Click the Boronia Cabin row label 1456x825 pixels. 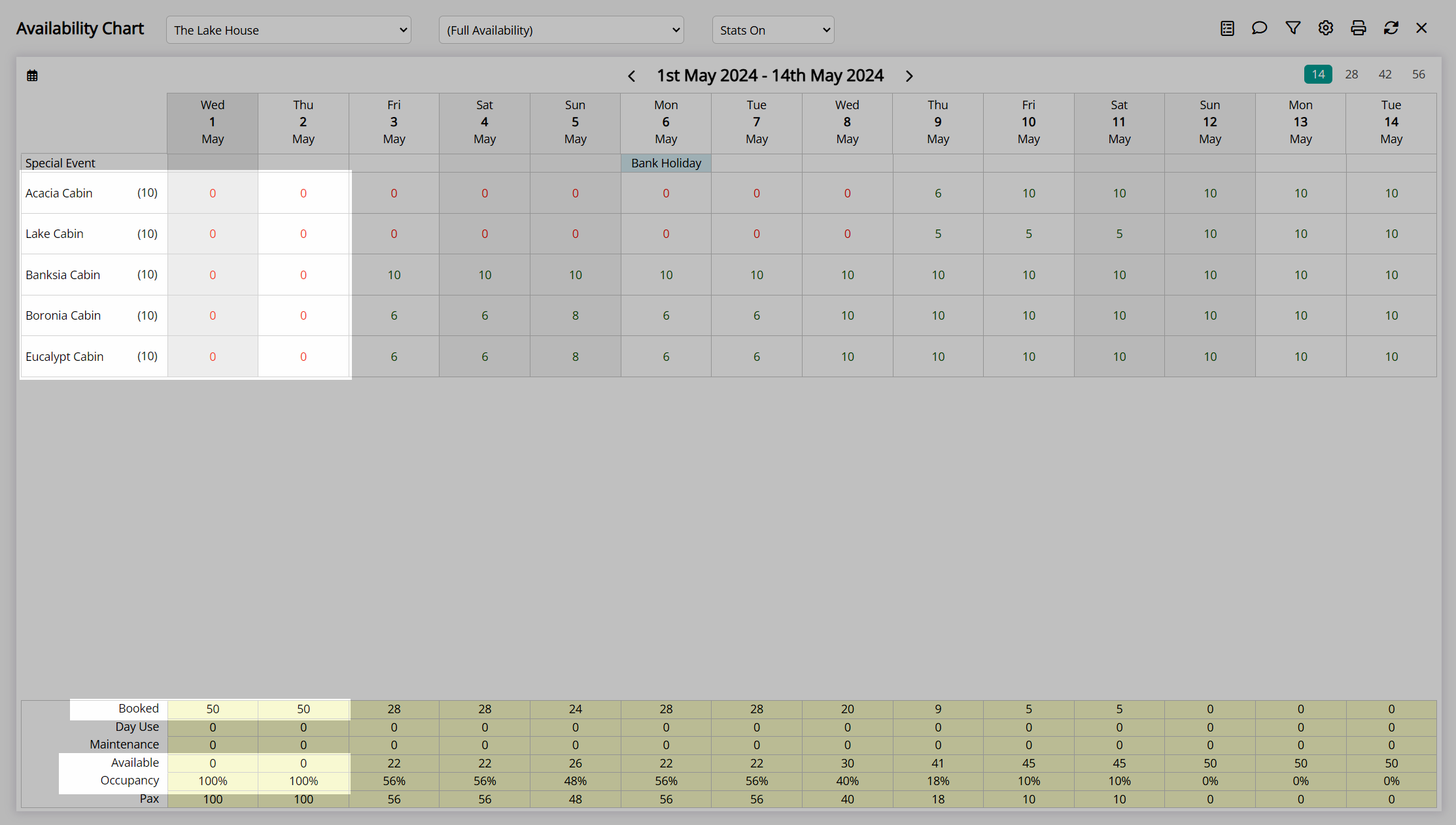pyautogui.click(x=63, y=315)
